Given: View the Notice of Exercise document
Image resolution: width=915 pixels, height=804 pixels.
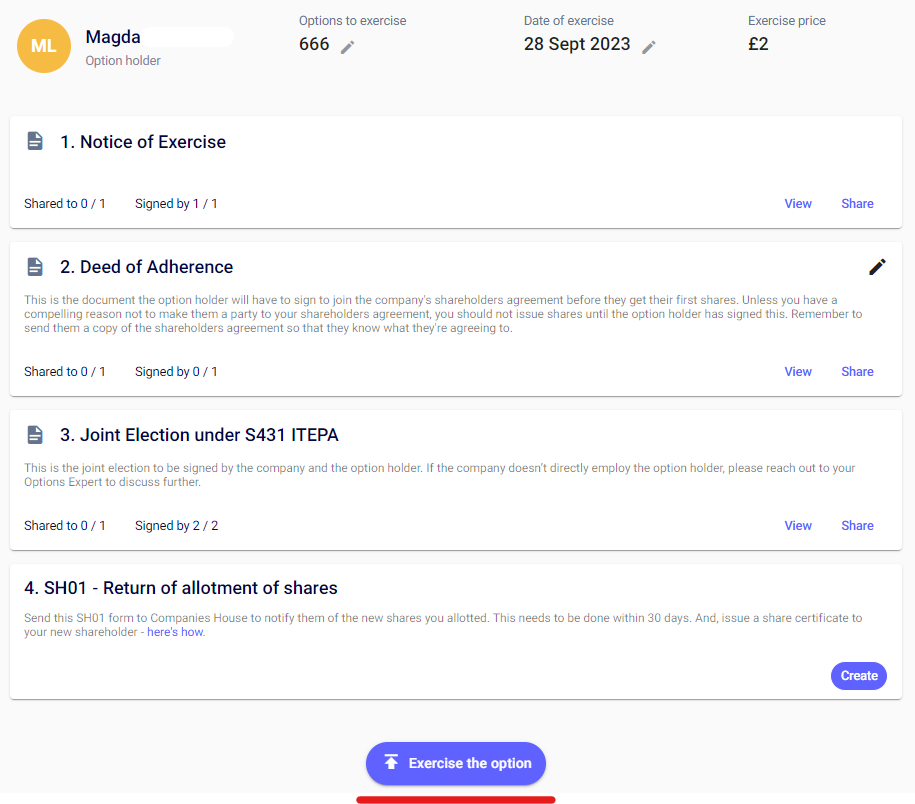Looking at the screenshot, I should [x=798, y=204].
